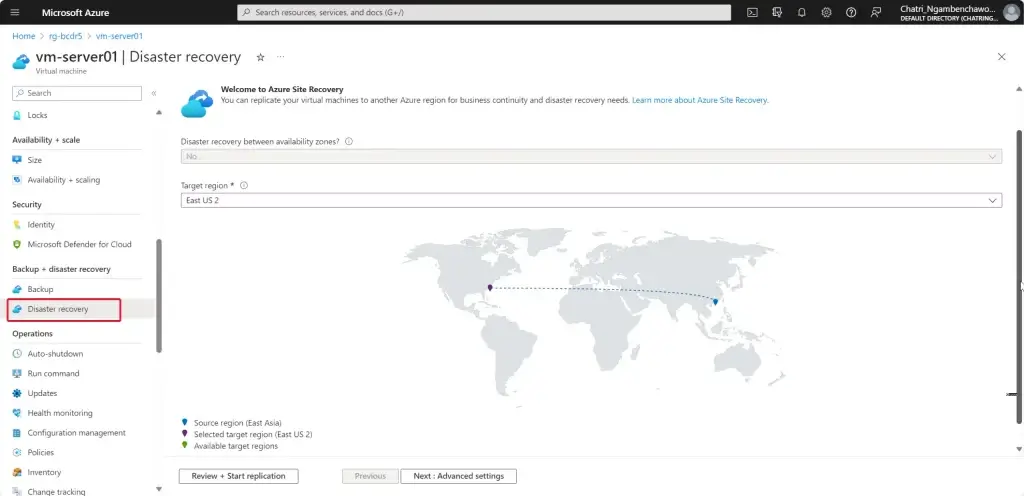
Task: Click the side menu scrollbar thumb
Action: click(x=159, y=296)
